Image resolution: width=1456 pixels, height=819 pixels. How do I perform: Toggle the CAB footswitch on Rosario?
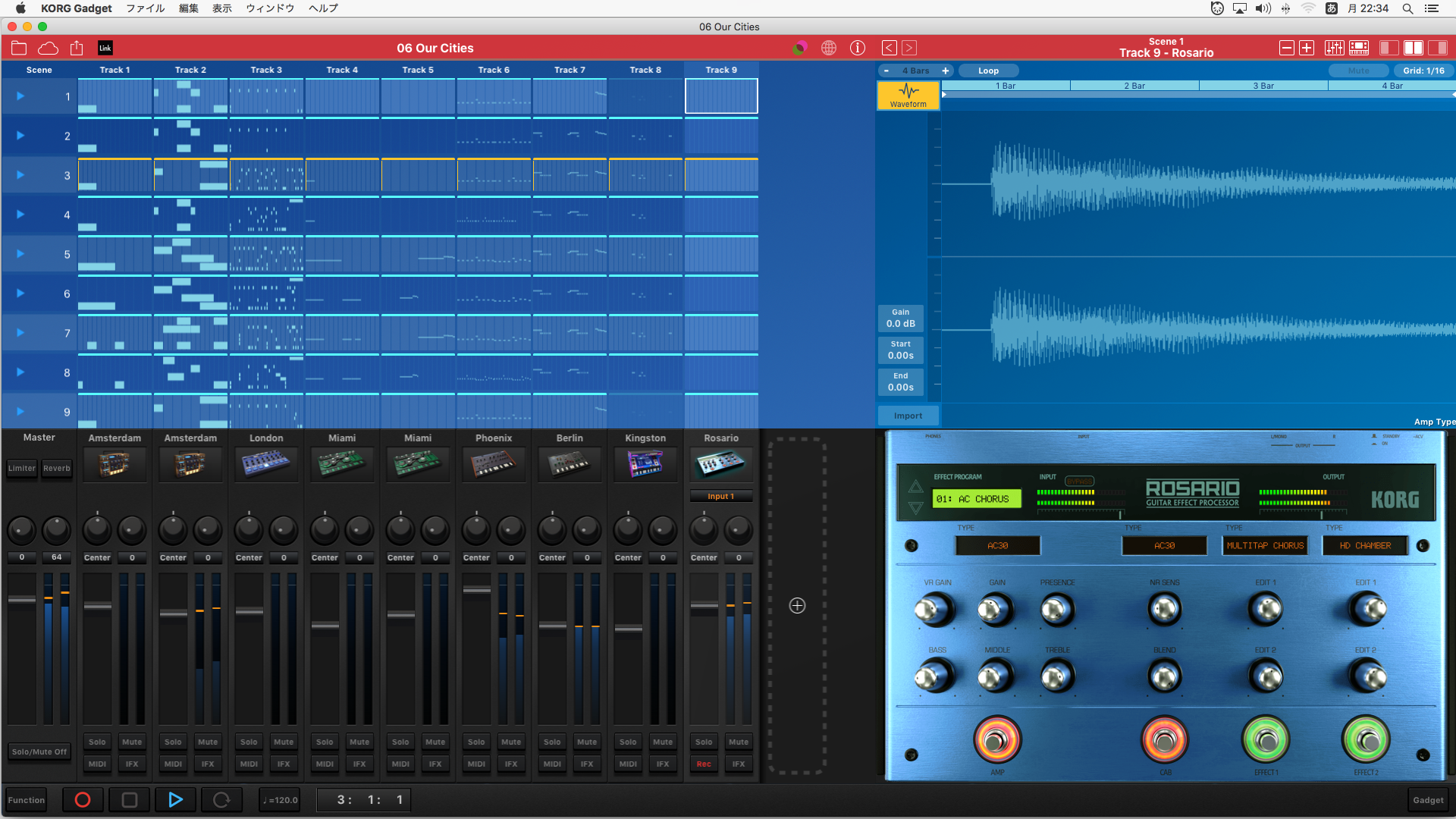1165,739
